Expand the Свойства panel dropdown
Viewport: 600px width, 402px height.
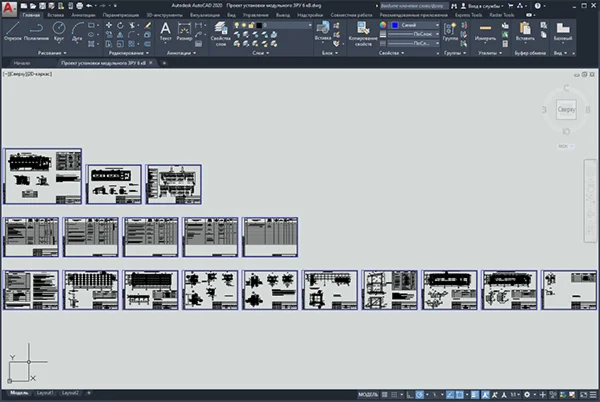coord(391,53)
